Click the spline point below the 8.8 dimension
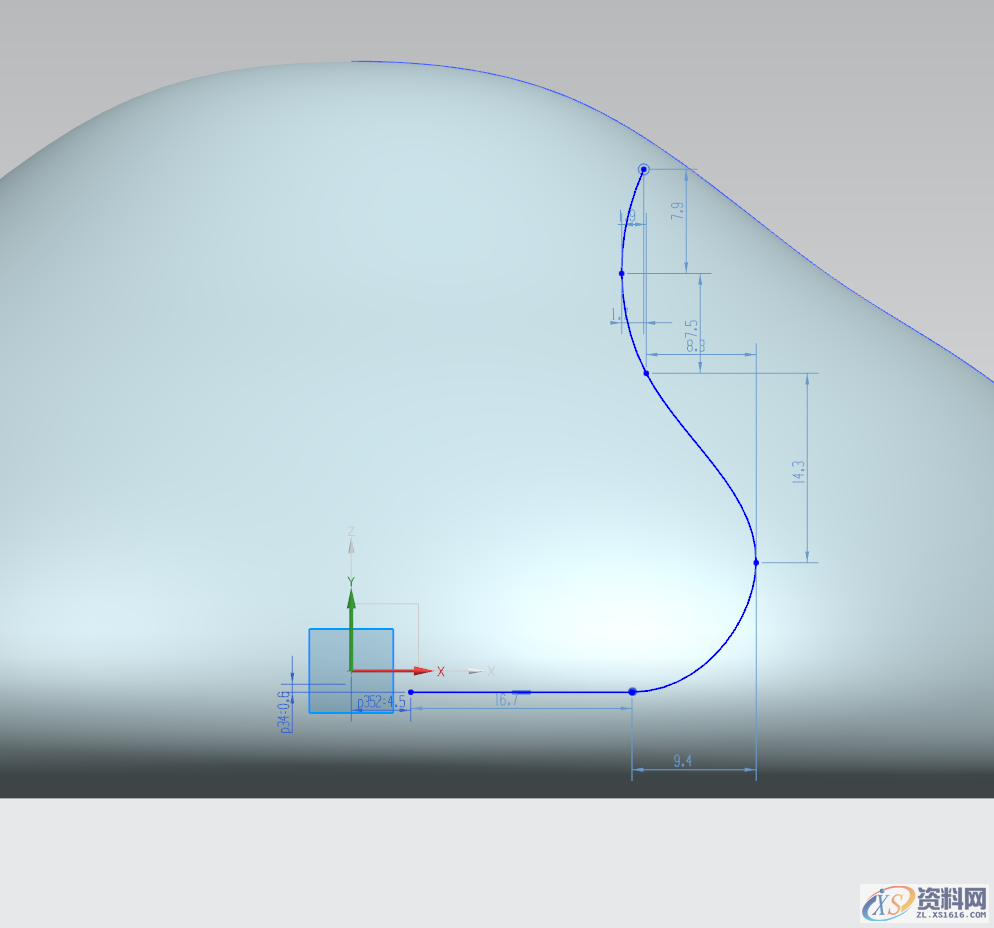994x928 pixels. click(x=646, y=373)
